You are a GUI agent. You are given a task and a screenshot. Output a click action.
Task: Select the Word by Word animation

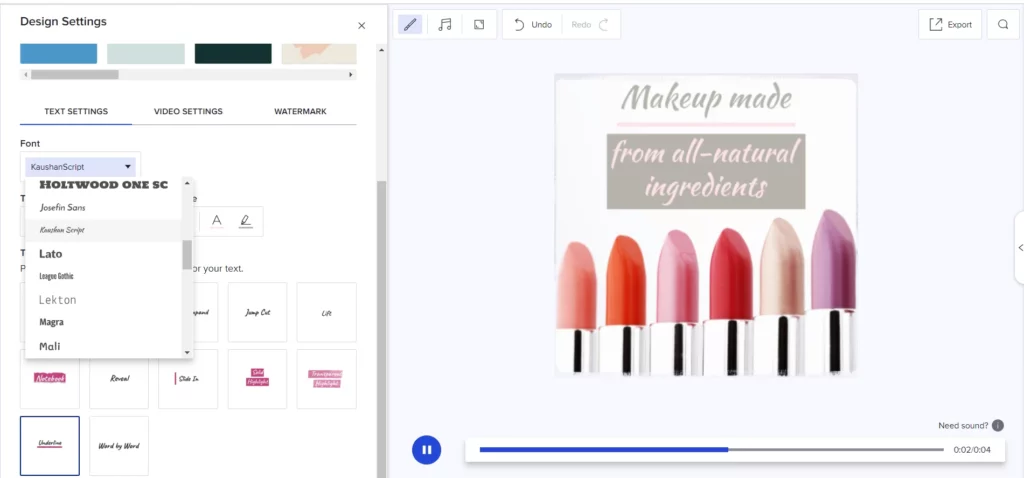click(x=119, y=446)
